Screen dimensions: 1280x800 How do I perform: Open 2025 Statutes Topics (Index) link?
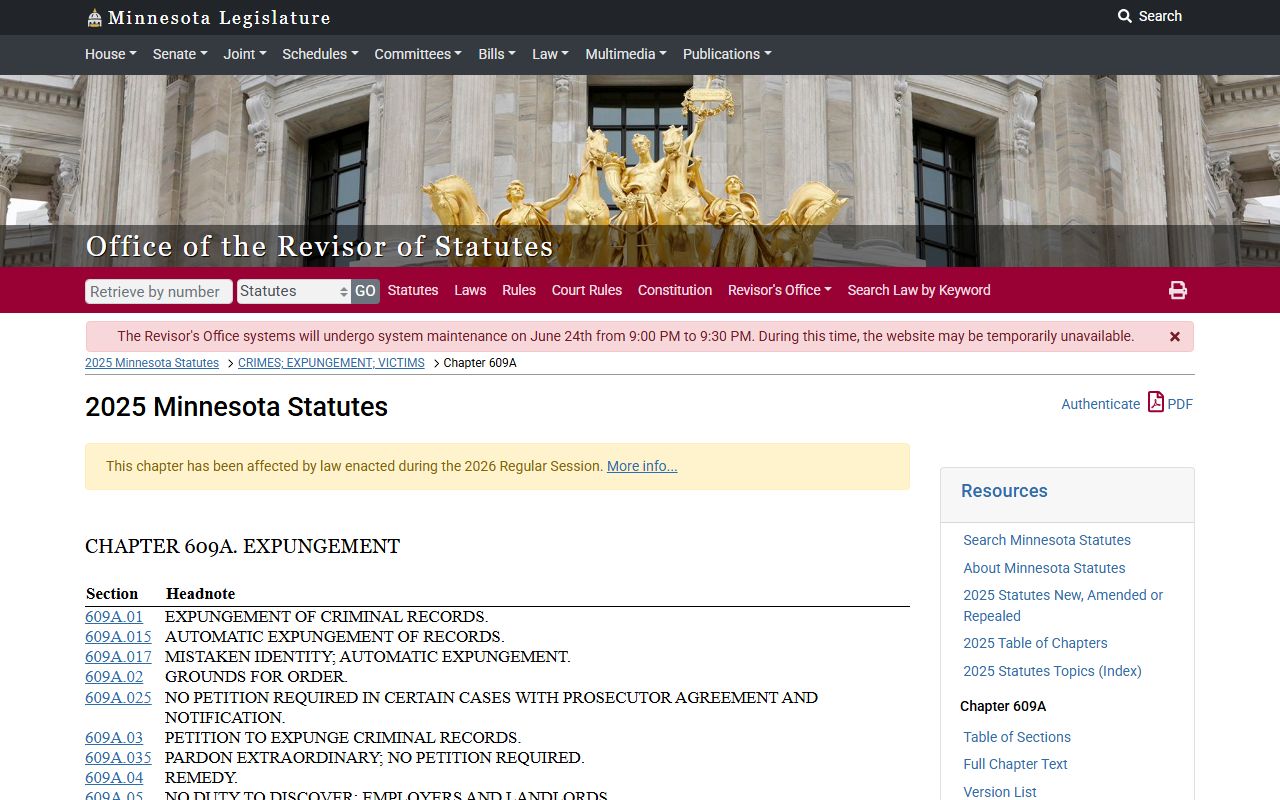tap(1052, 671)
